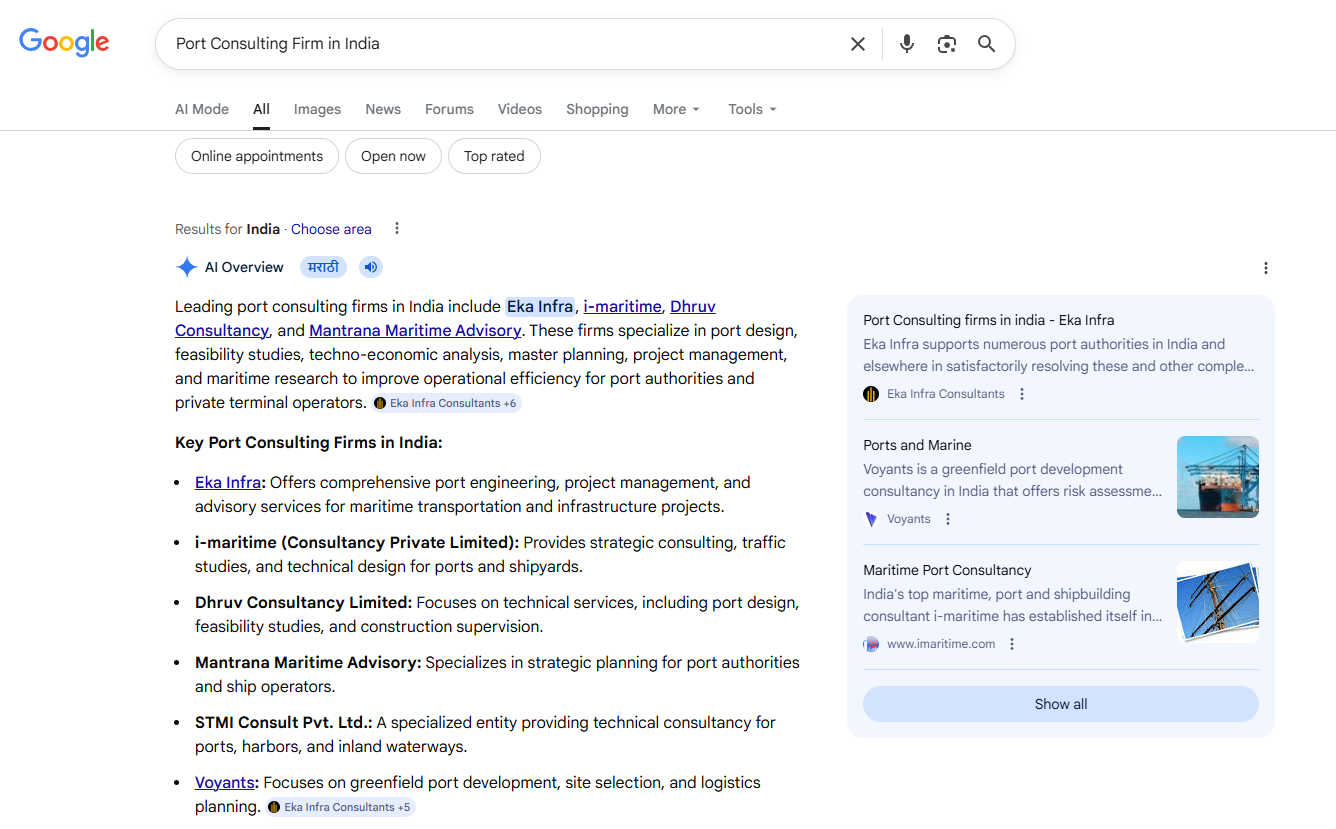Listen to the AI Overview audio
This screenshot has width=1336, height=829.
[371, 267]
